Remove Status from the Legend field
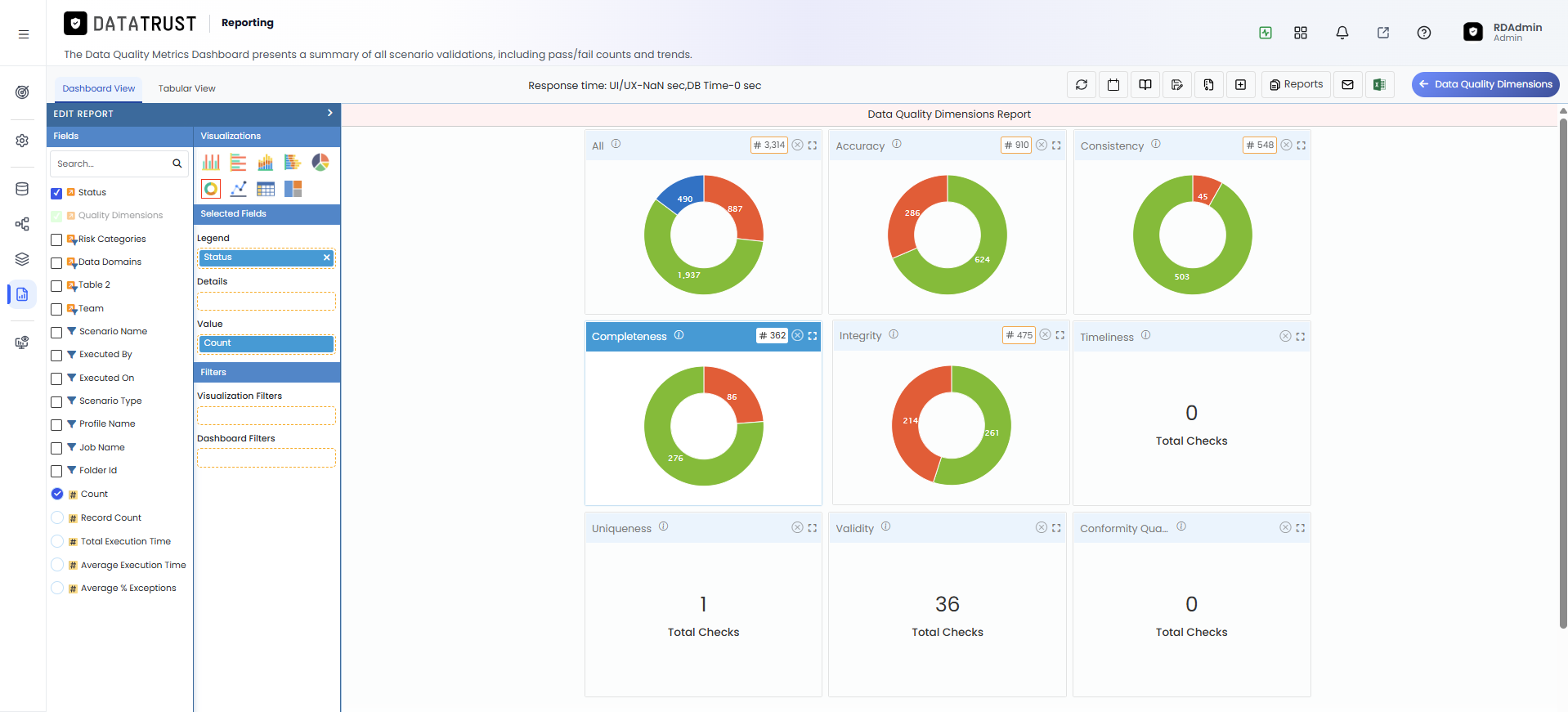Screen dimensions: 1568x712 326,257
